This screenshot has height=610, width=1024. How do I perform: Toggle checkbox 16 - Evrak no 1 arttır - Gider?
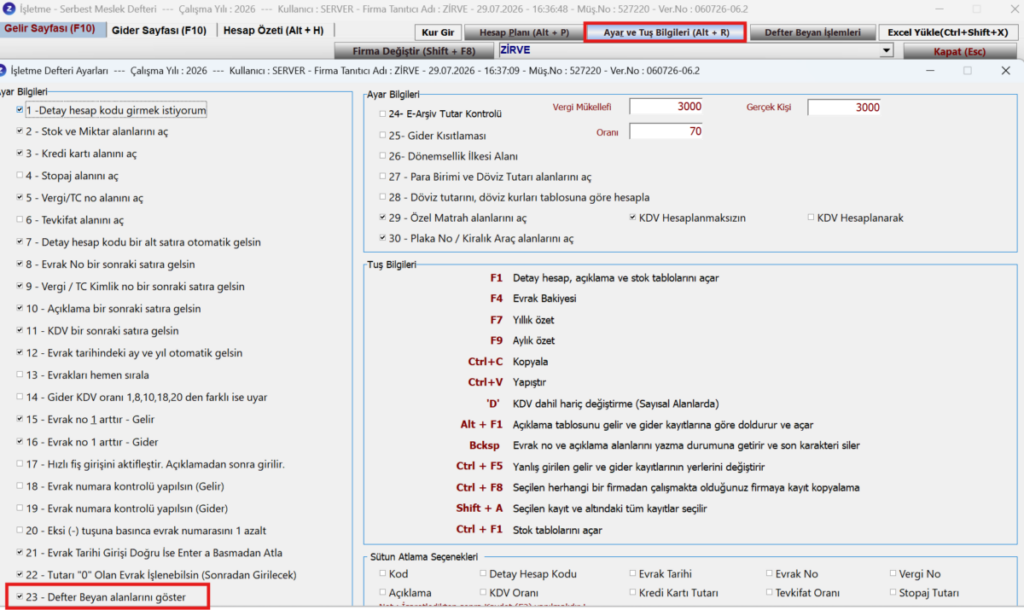click(20, 441)
